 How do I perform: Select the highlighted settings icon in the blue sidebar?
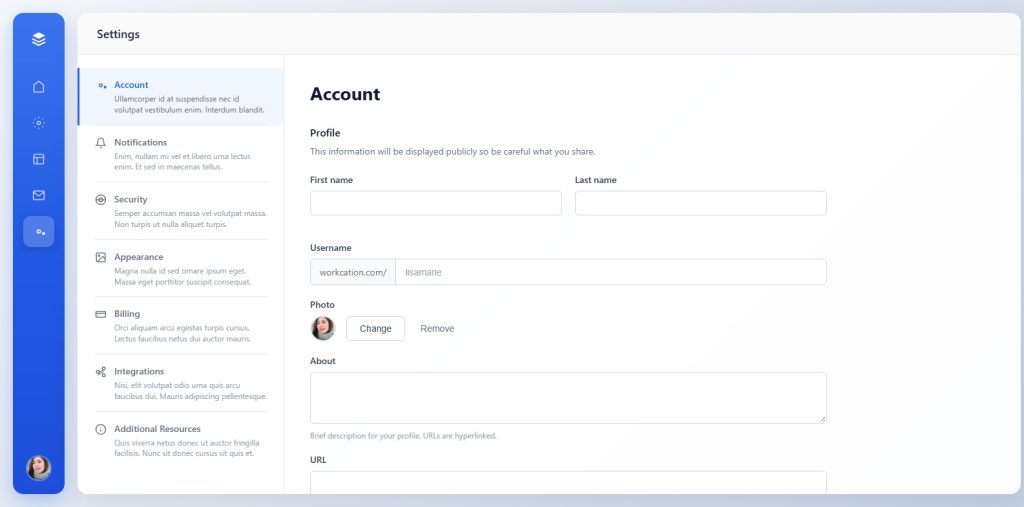coord(39,231)
